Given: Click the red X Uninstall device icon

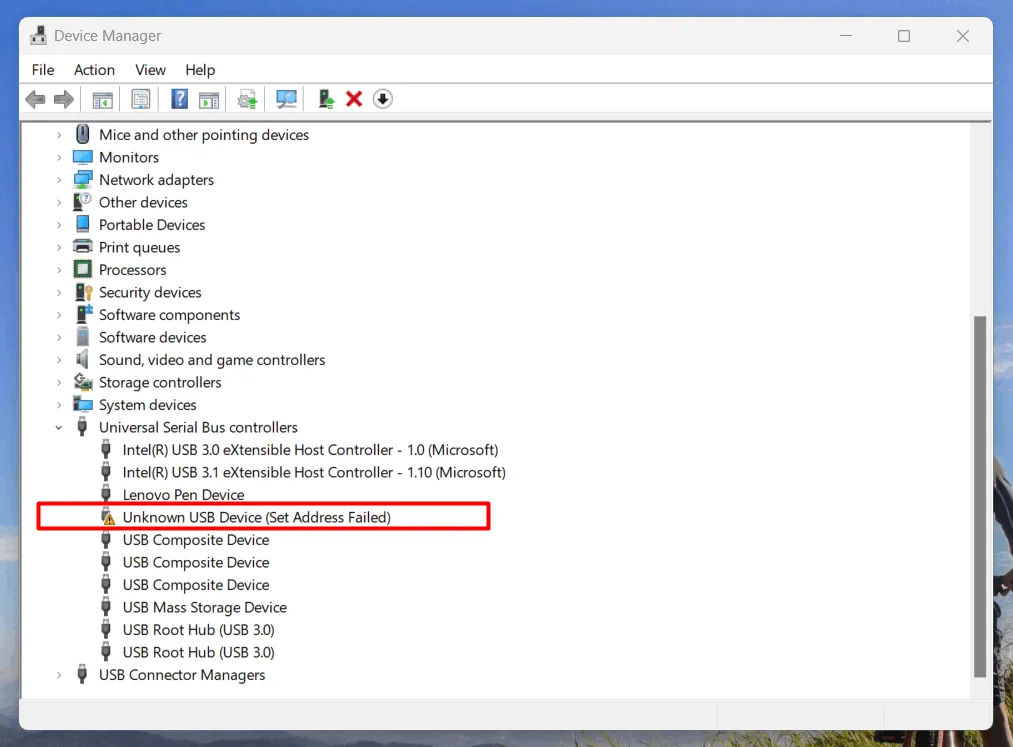Looking at the screenshot, I should point(354,99).
